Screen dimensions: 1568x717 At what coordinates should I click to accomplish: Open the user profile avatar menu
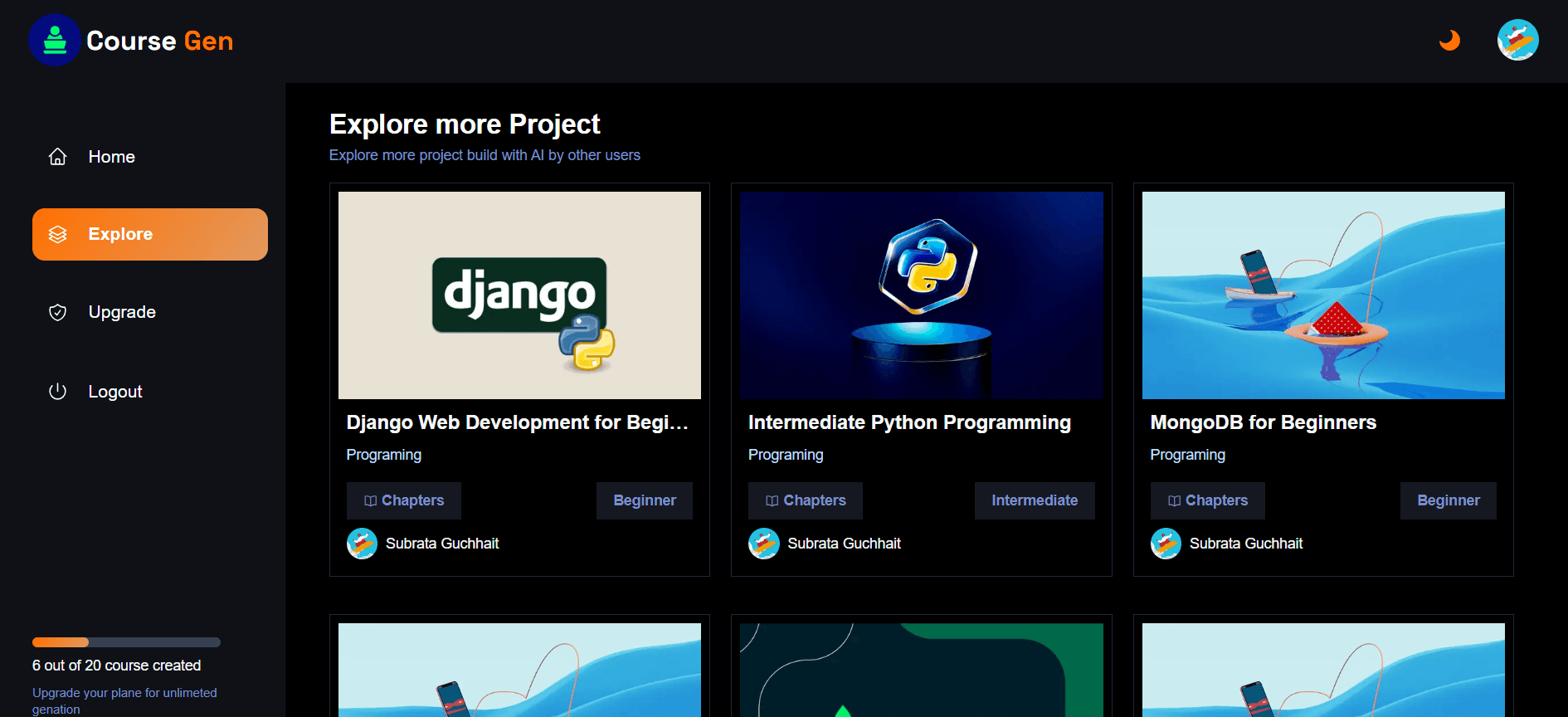click(1517, 40)
